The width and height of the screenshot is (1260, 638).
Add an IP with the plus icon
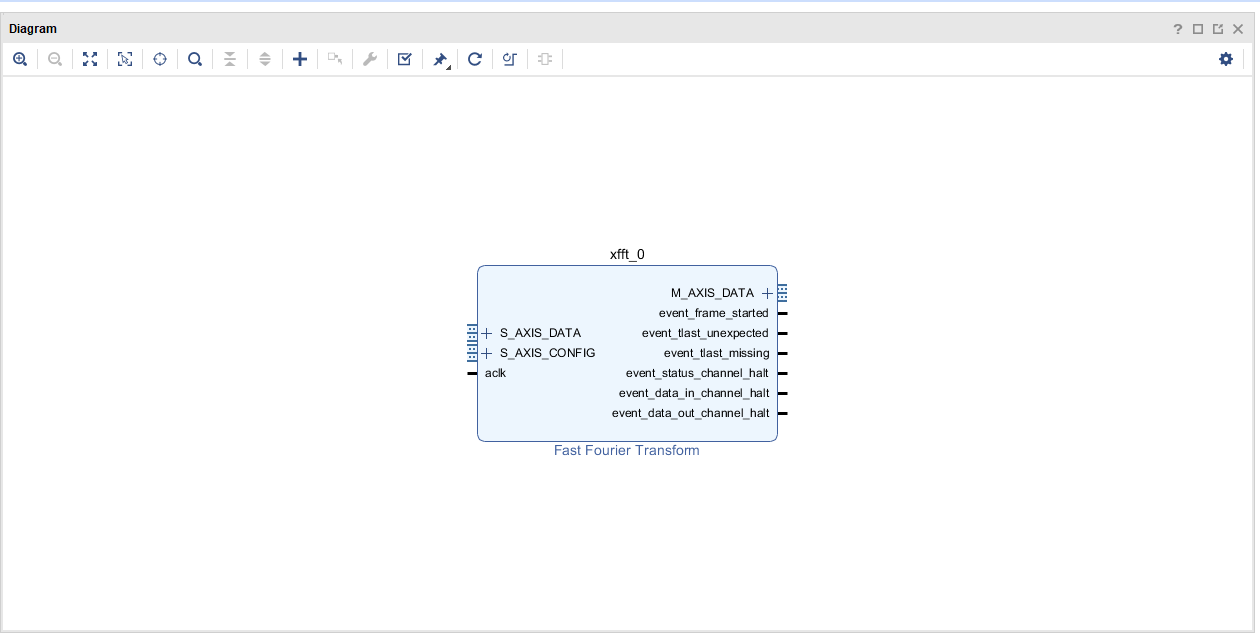300,59
